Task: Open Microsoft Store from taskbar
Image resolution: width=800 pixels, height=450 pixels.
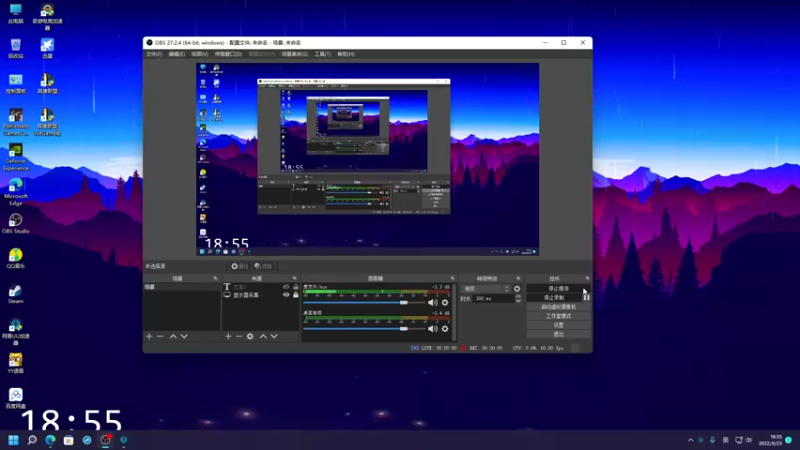Action: point(68,440)
